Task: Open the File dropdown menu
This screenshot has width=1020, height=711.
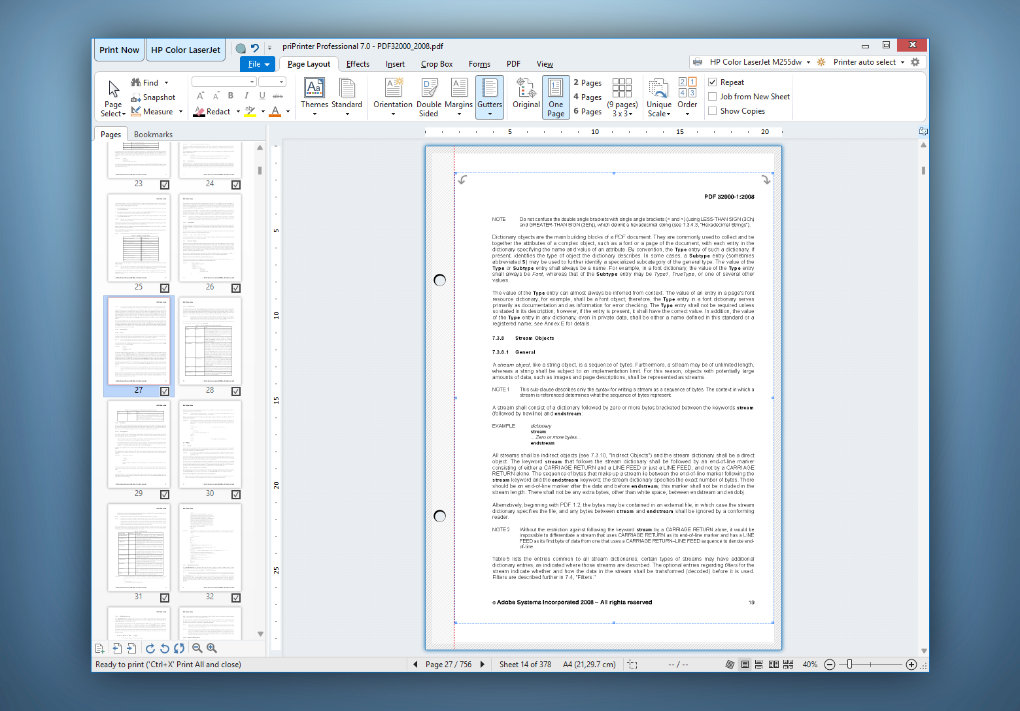Action: point(258,64)
